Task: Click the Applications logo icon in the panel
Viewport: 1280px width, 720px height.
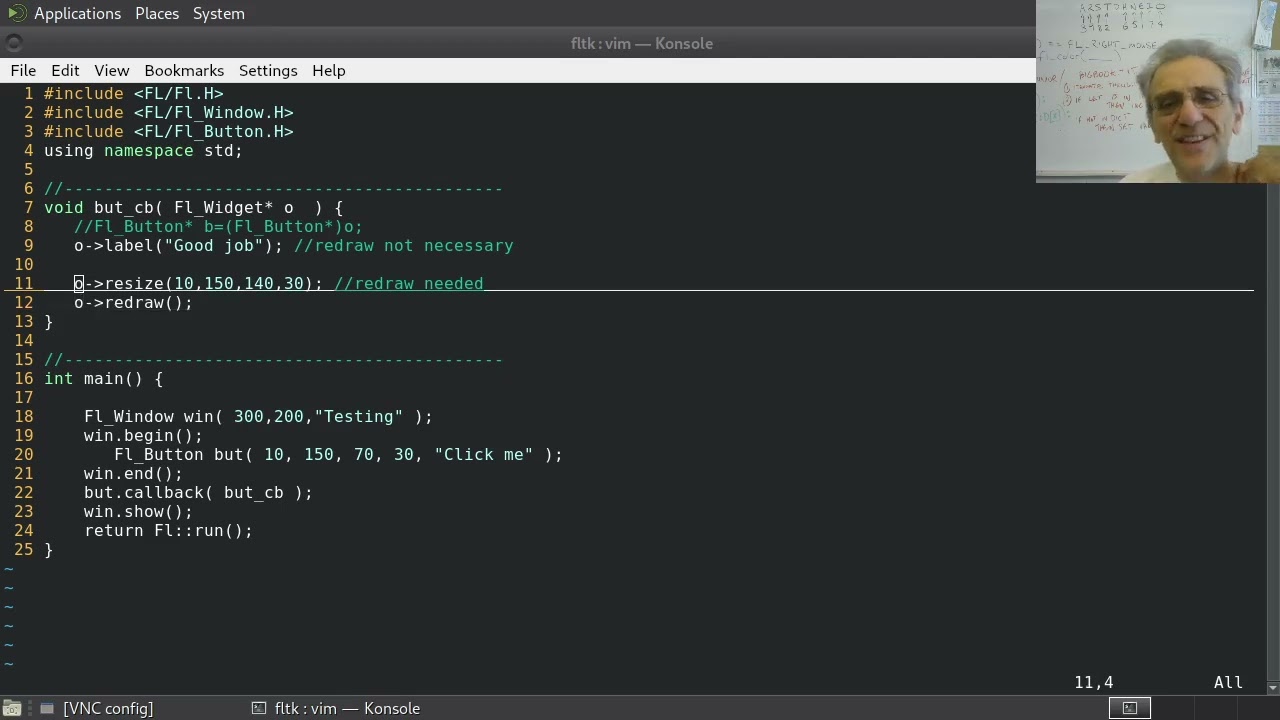Action: tap(16, 13)
